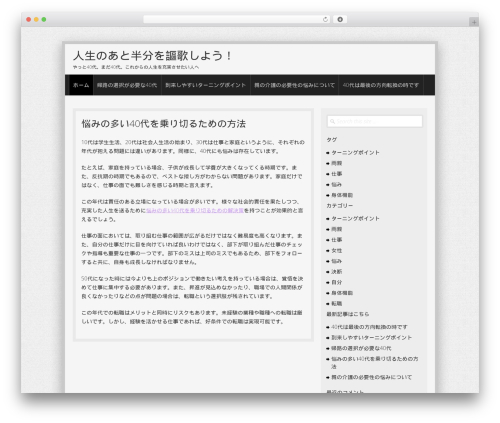
Task: Select ターニングポイント under タグ
Action: [x=355, y=153]
